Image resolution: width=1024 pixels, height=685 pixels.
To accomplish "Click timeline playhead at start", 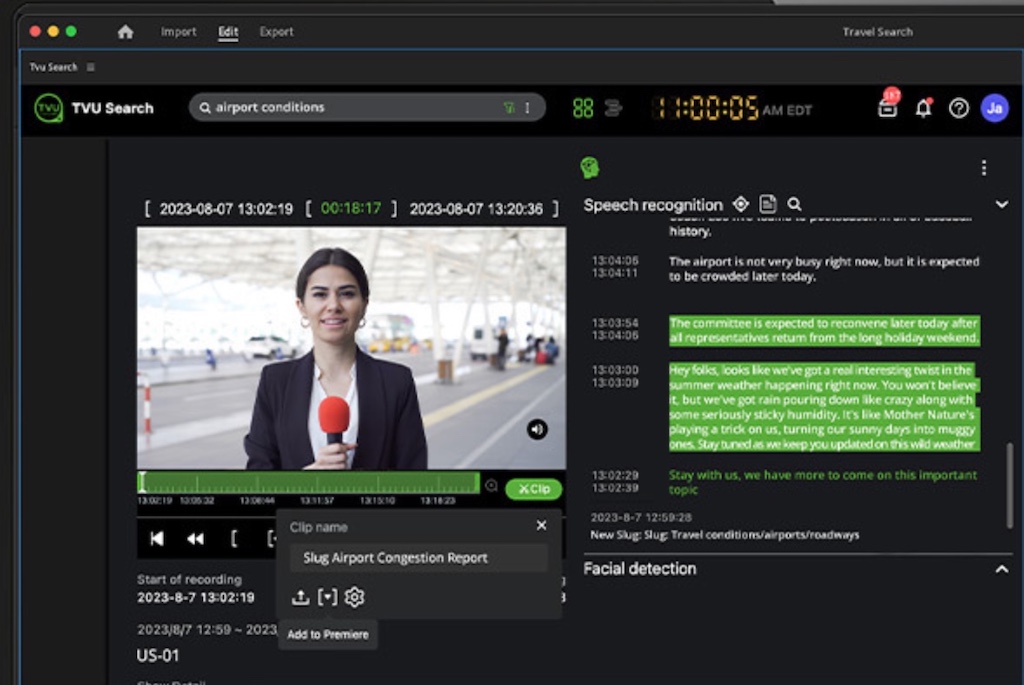I will [x=142, y=483].
